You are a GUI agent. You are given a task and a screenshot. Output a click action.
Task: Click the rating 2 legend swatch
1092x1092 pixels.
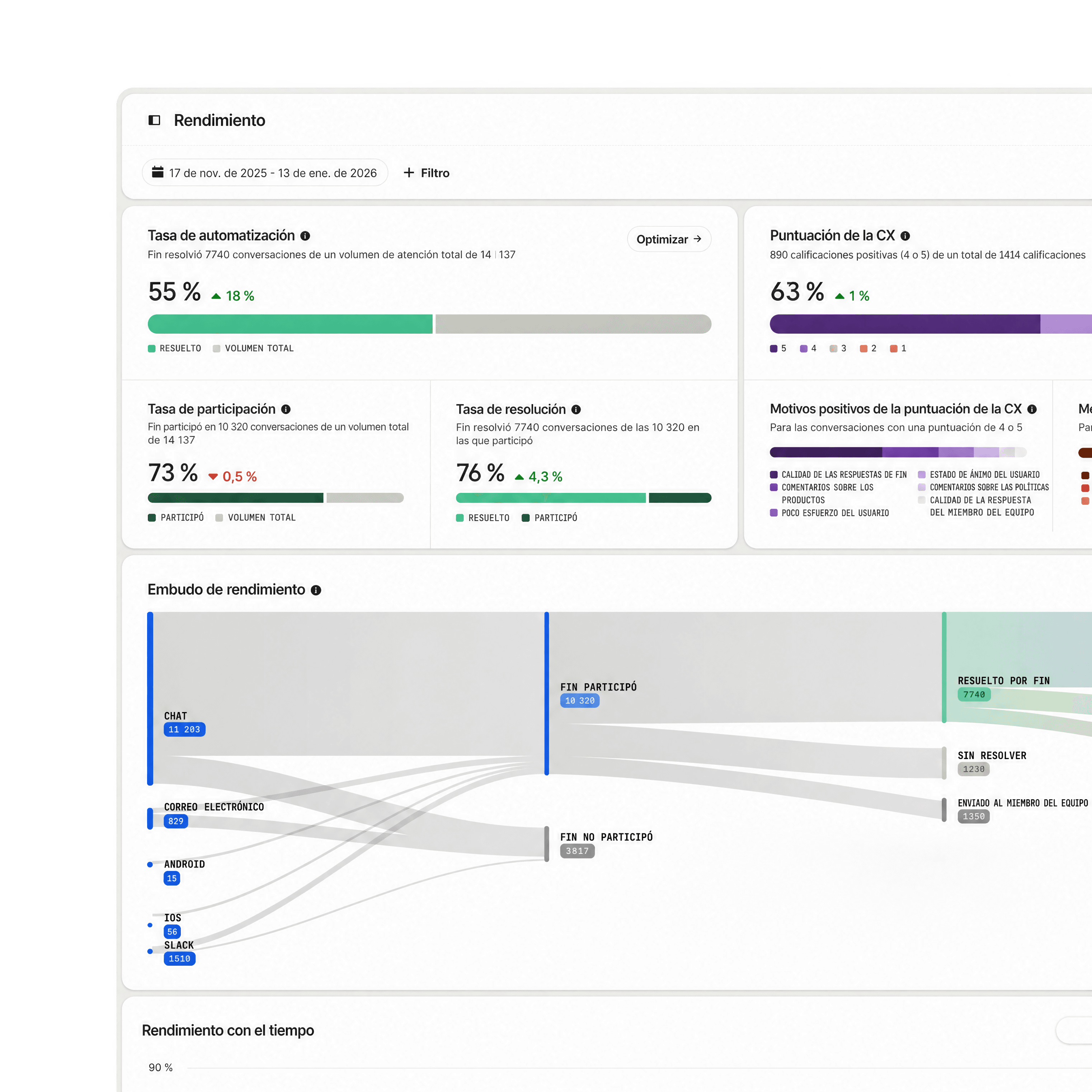point(863,349)
